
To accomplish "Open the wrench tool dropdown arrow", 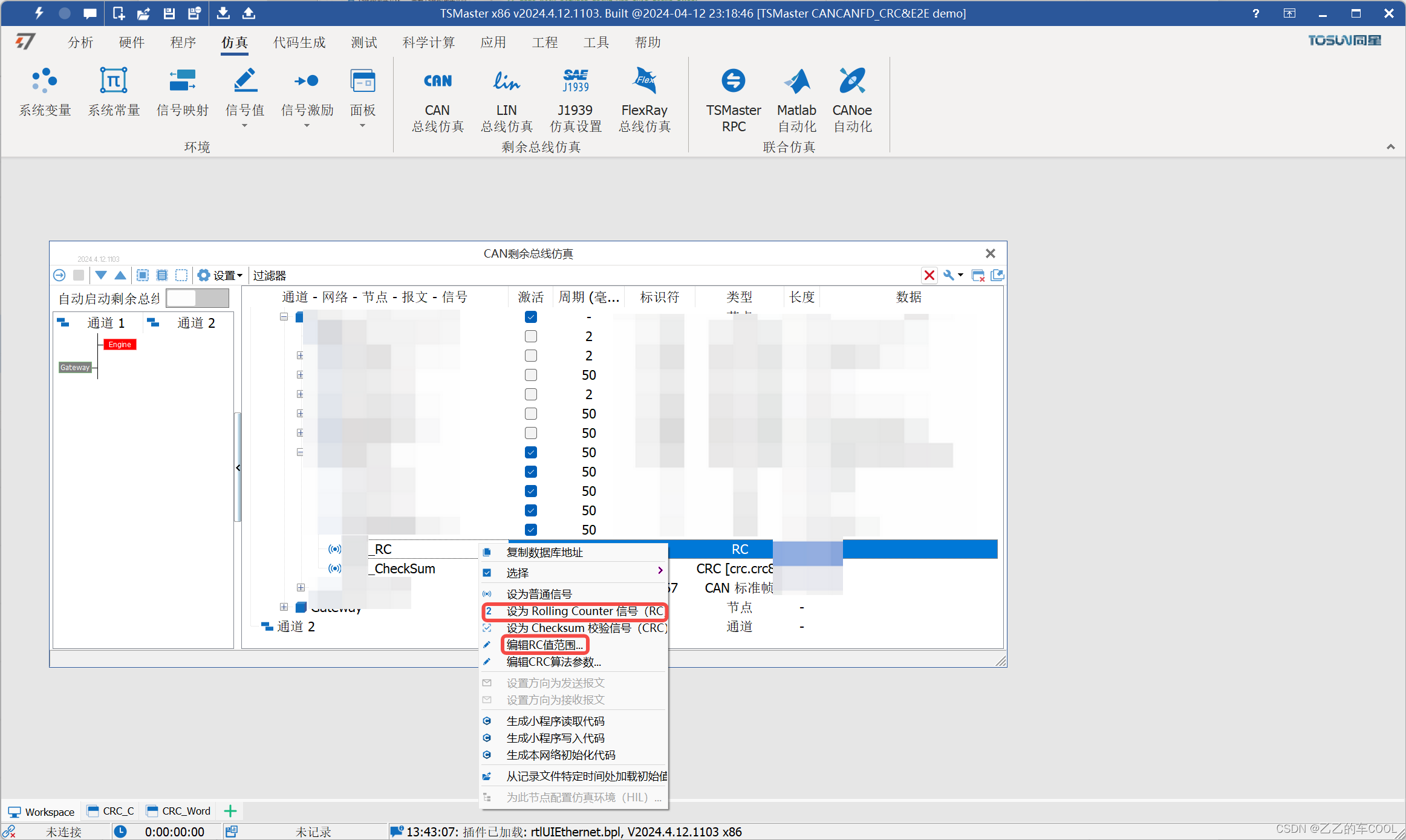I will coord(961,275).
